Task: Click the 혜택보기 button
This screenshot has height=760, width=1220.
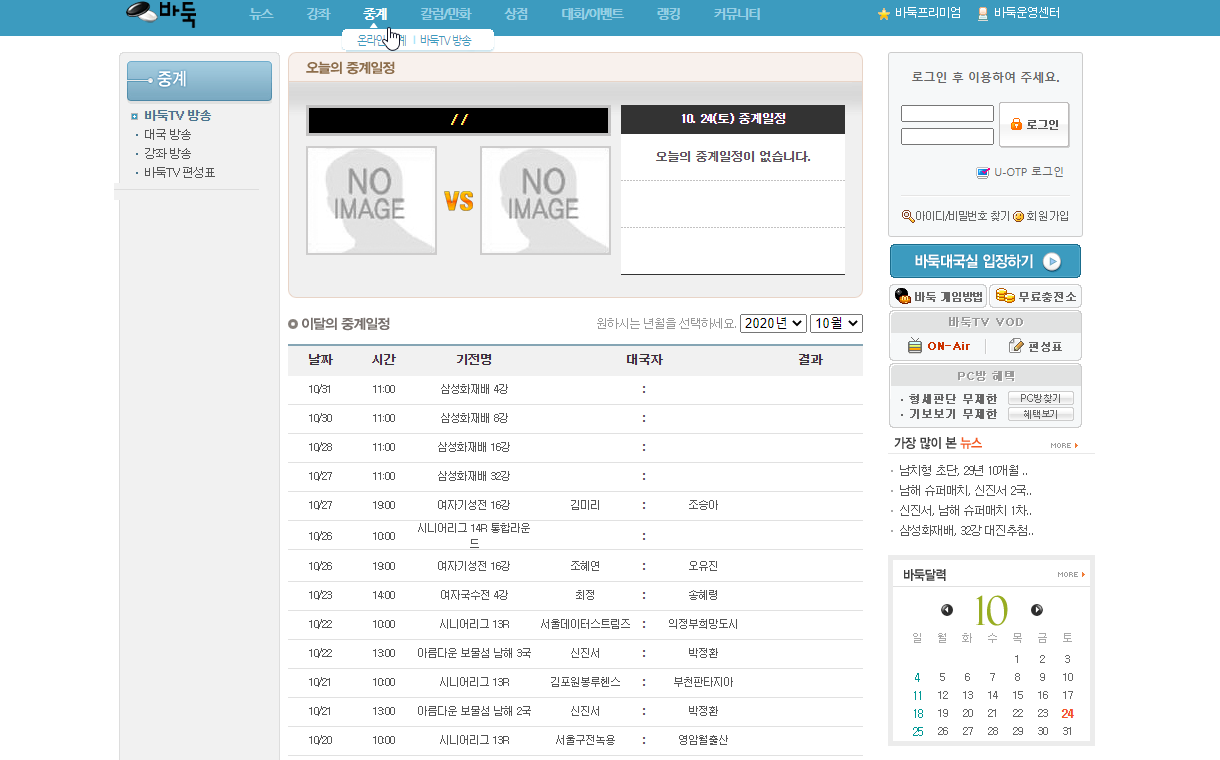Action: [x=1041, y=414]
